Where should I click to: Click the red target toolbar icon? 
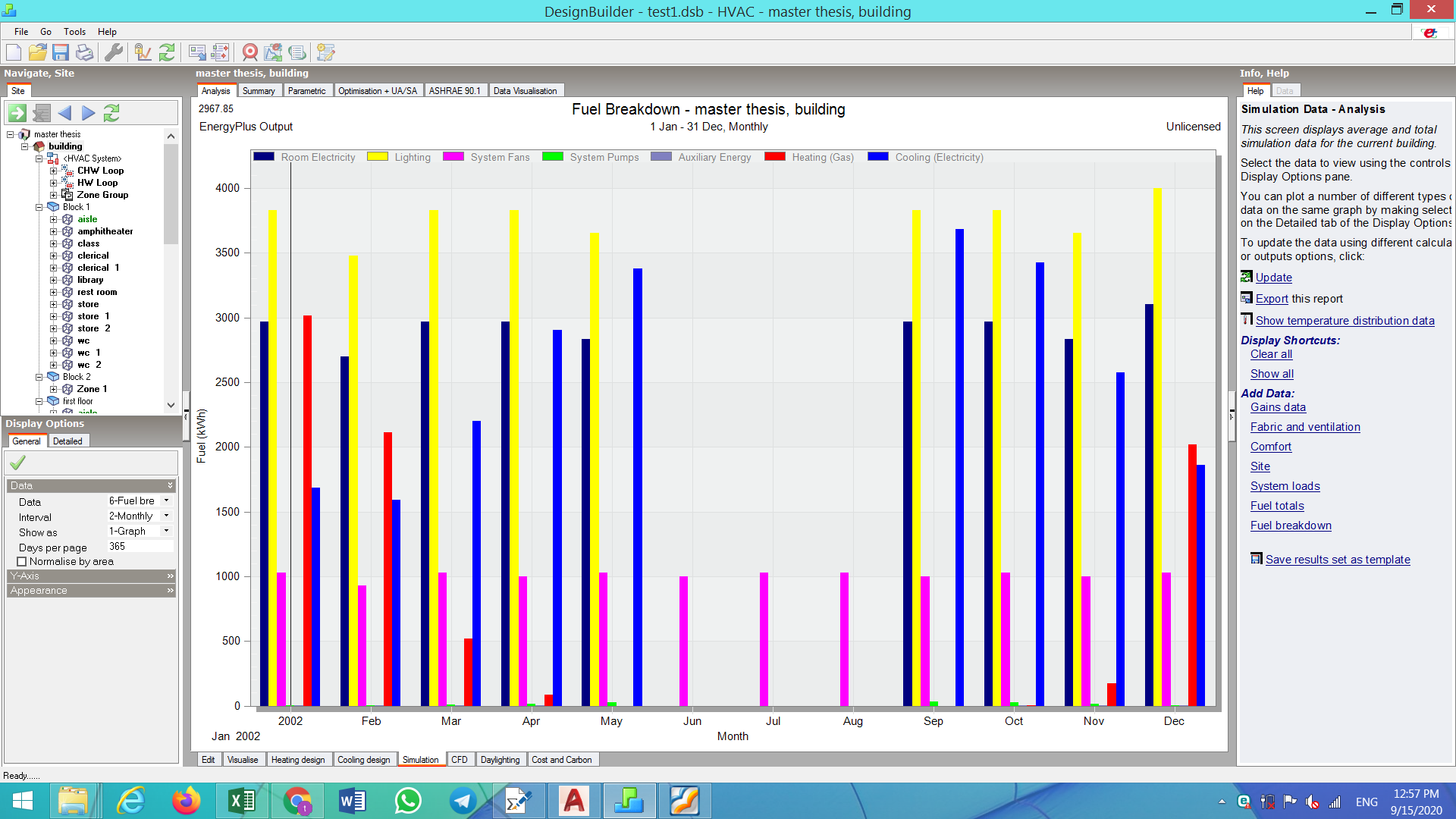[249, 52]
